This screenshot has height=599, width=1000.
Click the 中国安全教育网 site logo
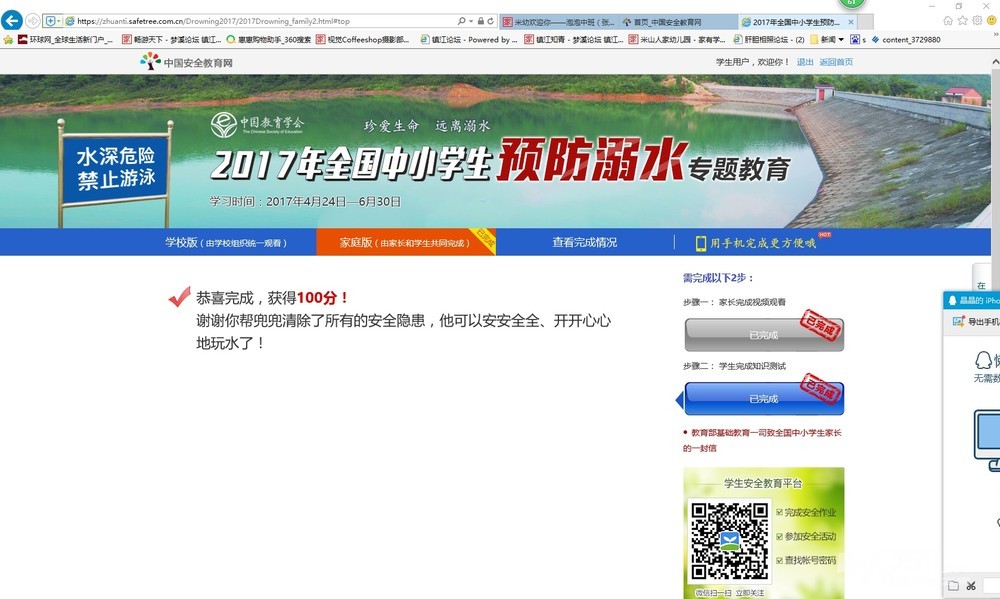187,62
